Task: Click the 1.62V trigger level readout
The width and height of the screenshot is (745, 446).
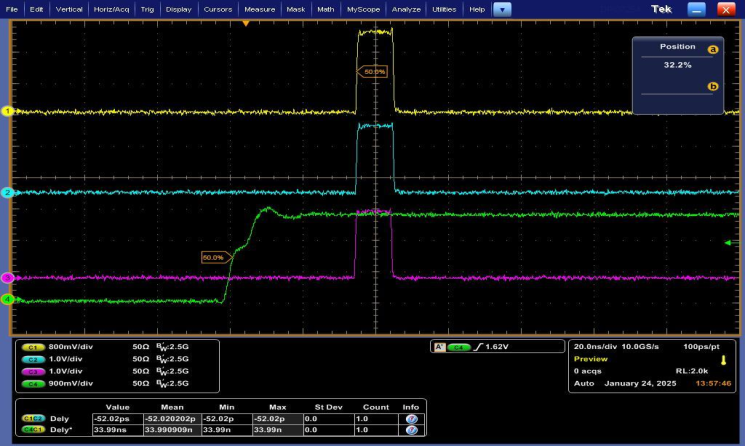Action: point(497,347)
